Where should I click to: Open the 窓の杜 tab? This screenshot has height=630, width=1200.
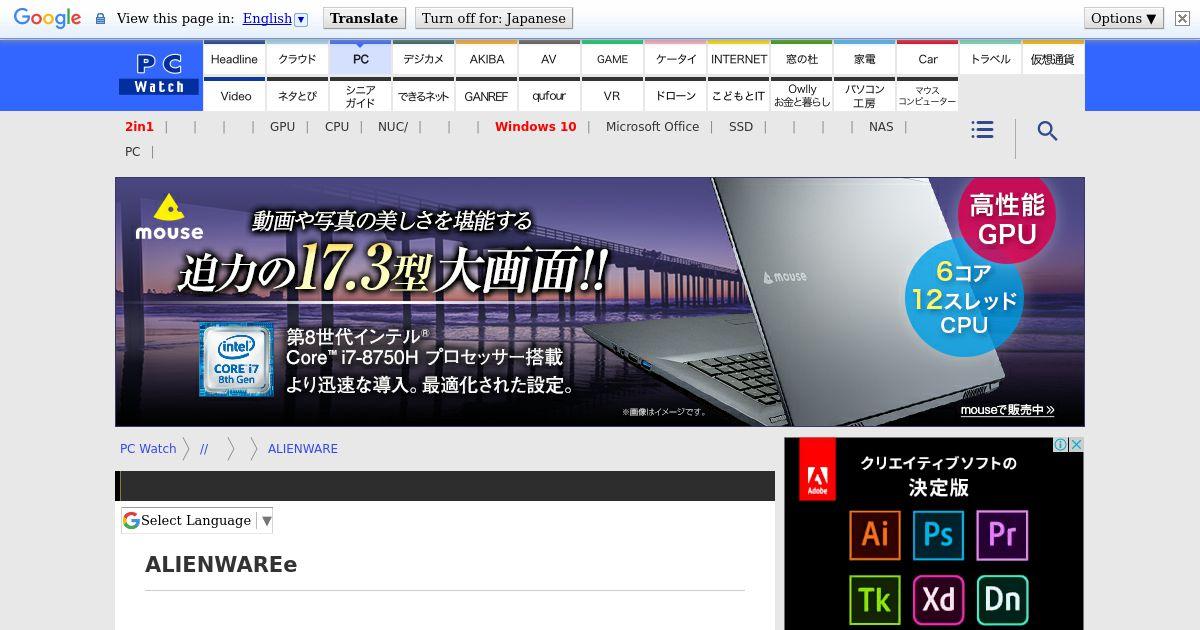tap(801, 59)
